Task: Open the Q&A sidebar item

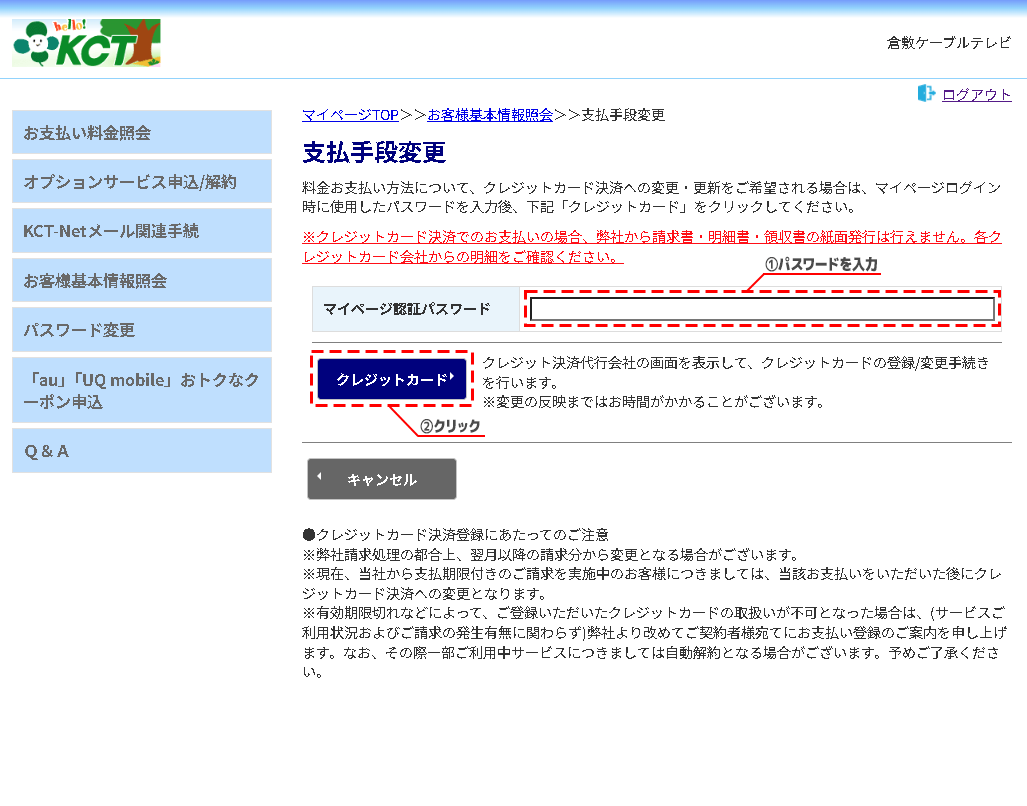Action: 141,450
